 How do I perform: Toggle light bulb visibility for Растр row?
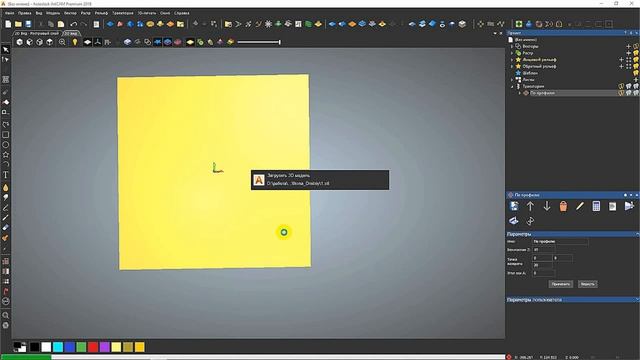coord(636,53)
